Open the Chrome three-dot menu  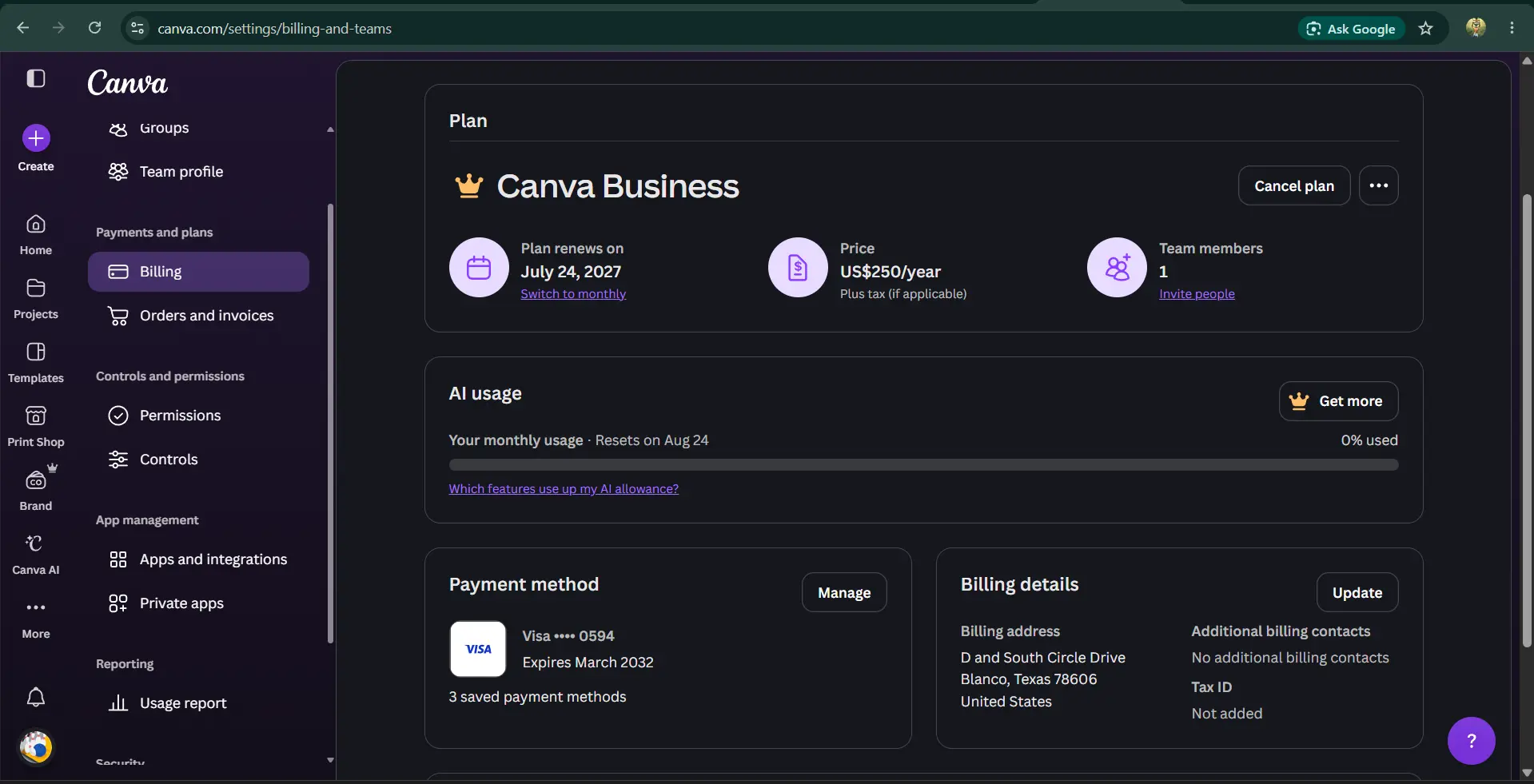pyautogui.click(x=1512, y=28)
